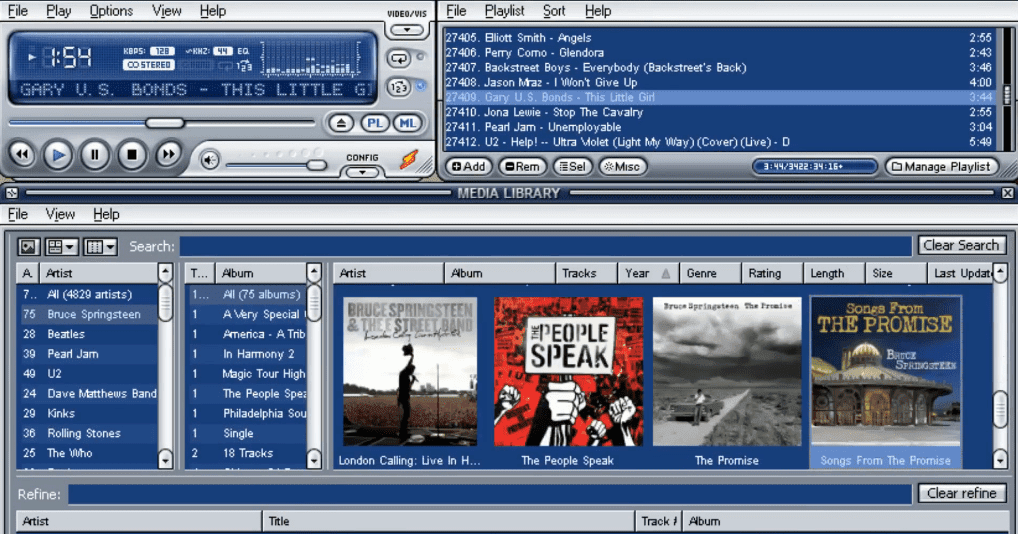Click the album art view icon
Viewport: 1018px width, 534px height.
tap(29, 247)
